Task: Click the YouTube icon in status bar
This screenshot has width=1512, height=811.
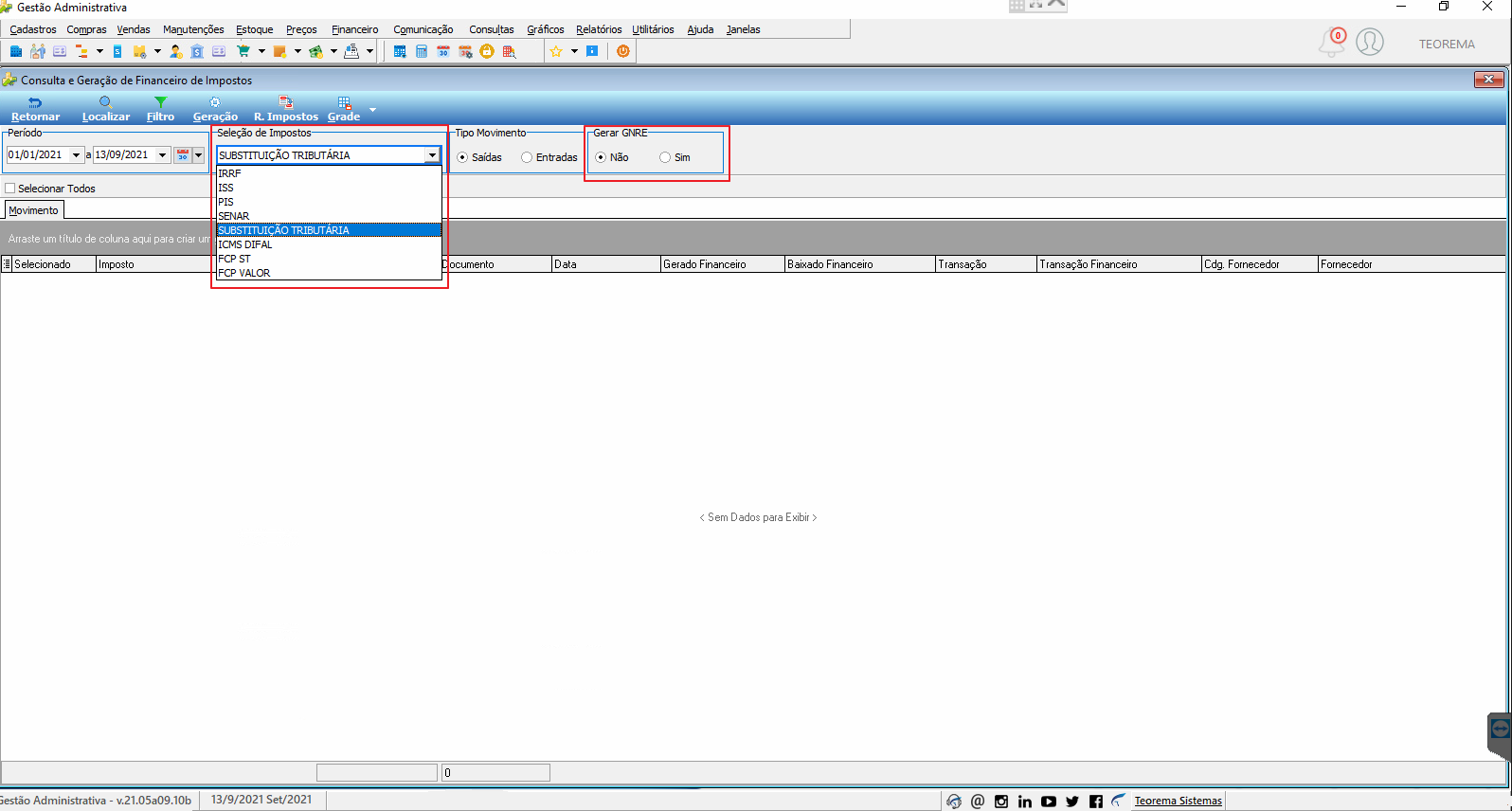Action: [1049, 802]
